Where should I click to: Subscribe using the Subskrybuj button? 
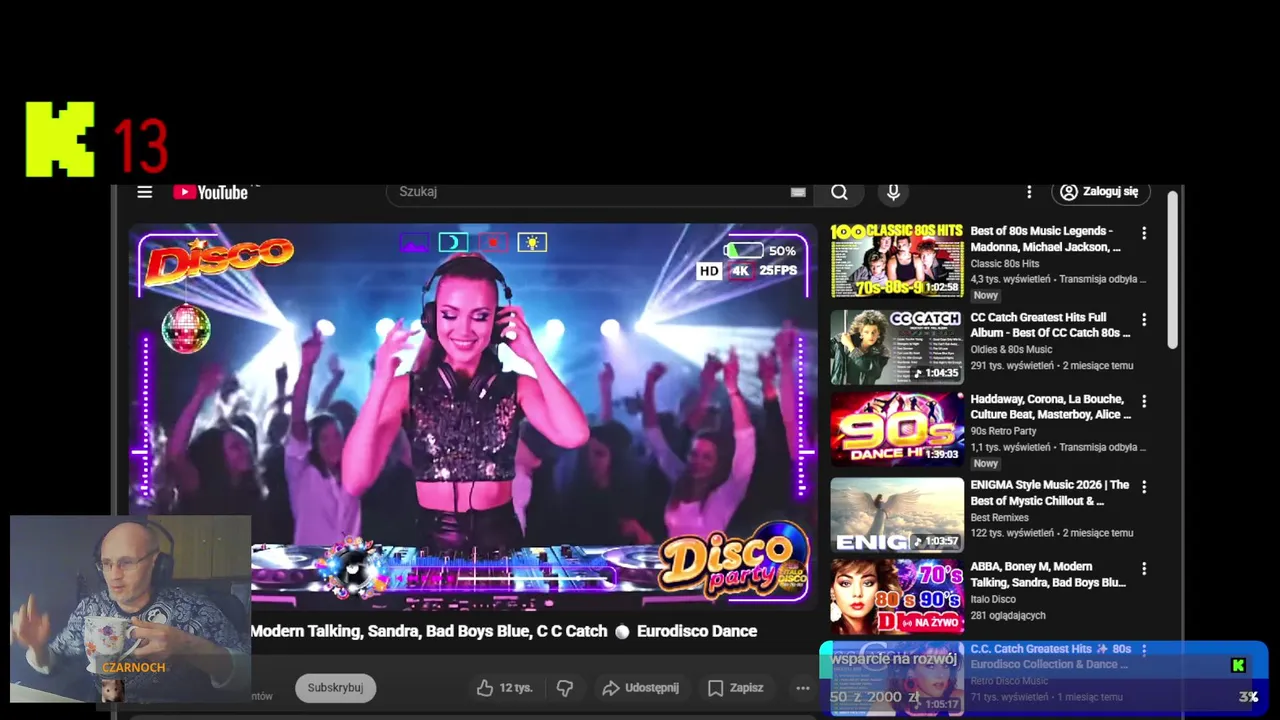[335, 688]
